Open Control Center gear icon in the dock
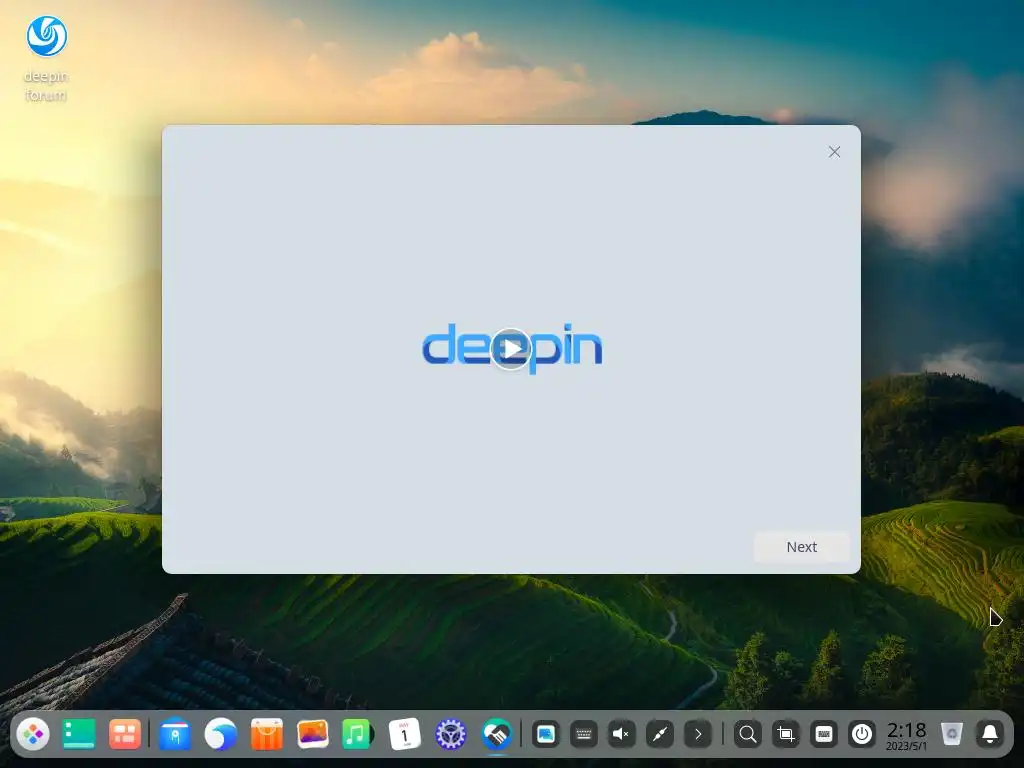This screenshot has width=1024, height=768. (451, 734)
